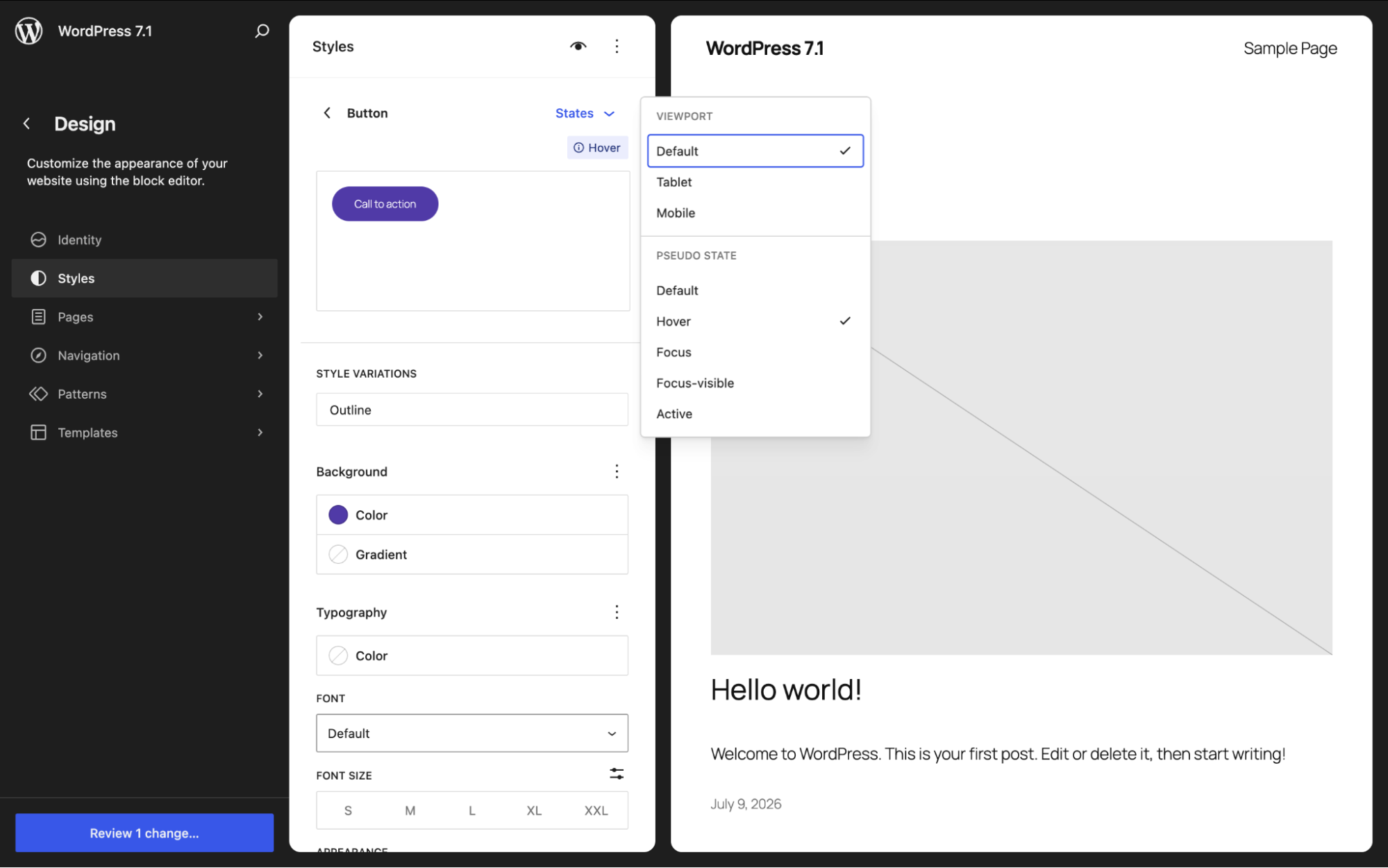The image size is (1388, 868).
Task: Select font size S
Action: pyautogui.click(x=348, y=810)
